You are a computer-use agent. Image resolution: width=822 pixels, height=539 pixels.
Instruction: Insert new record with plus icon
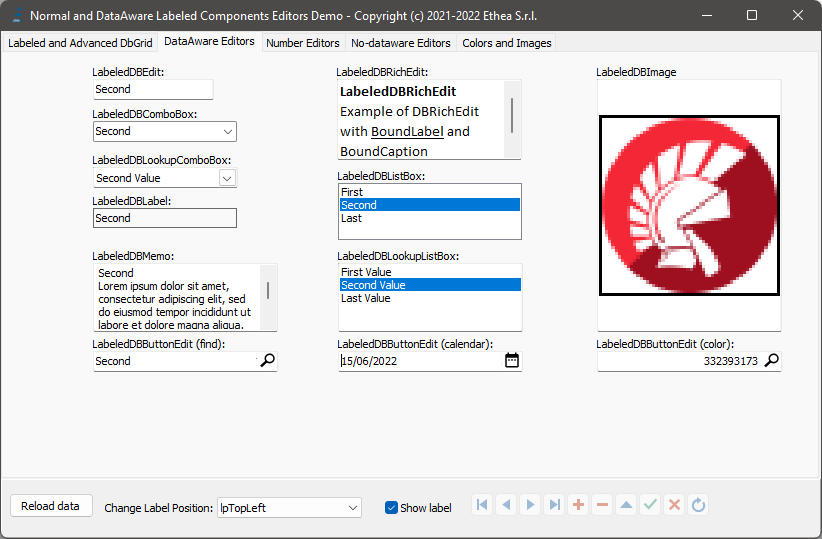578,505
